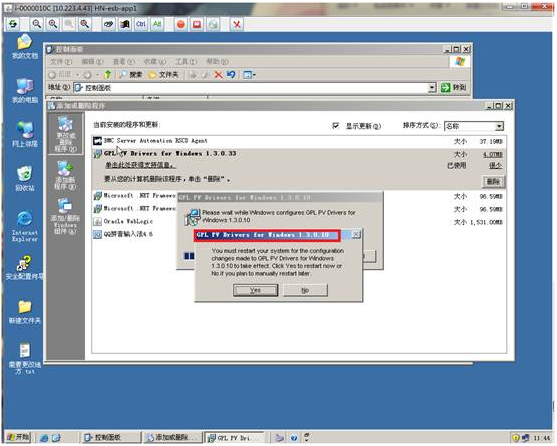Click the red round record icon
The width and height of the screenshot is (557, 446).
pyautogui.click(x=180, y=24)
